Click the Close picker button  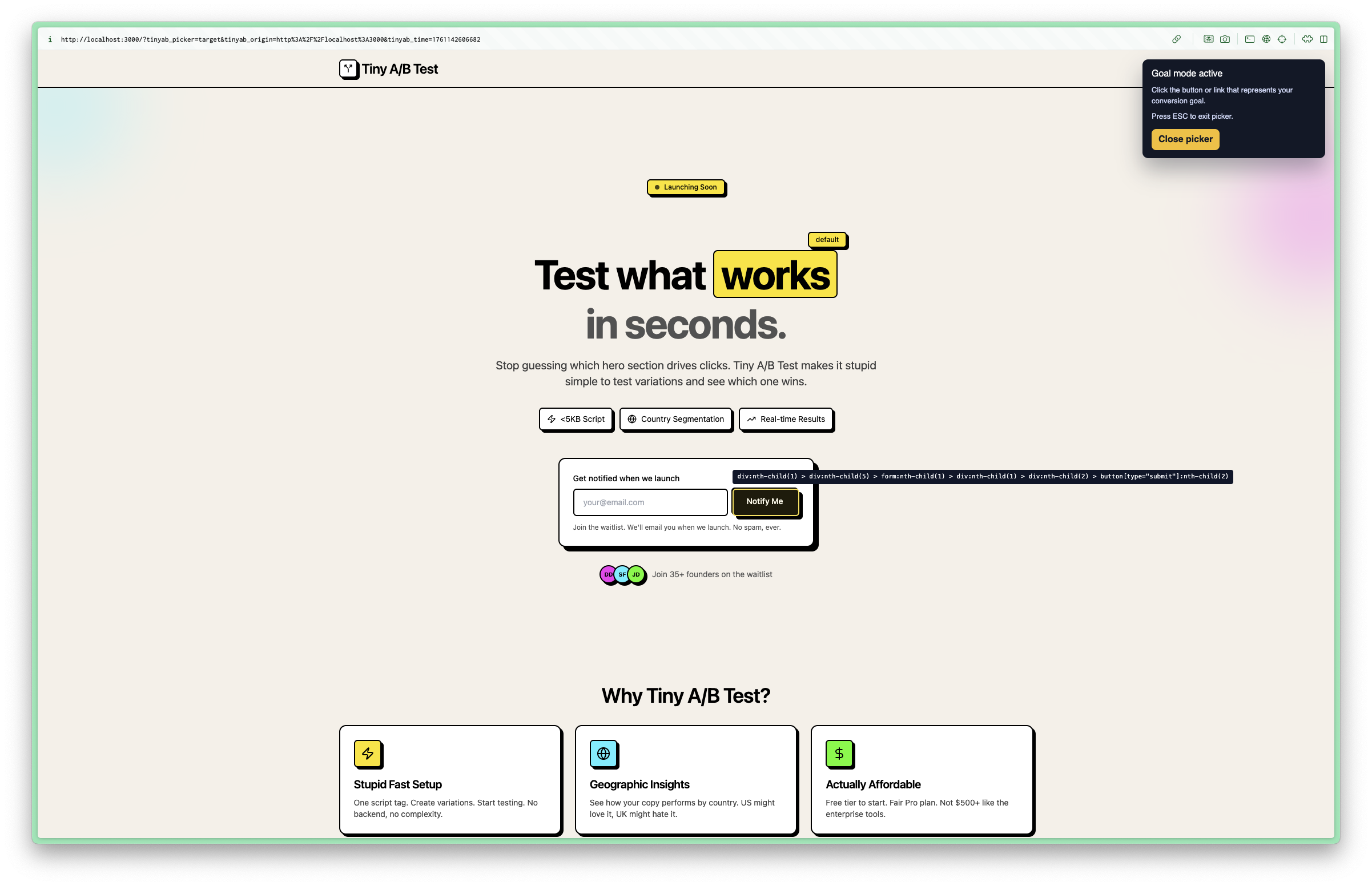pos(1185,139)
